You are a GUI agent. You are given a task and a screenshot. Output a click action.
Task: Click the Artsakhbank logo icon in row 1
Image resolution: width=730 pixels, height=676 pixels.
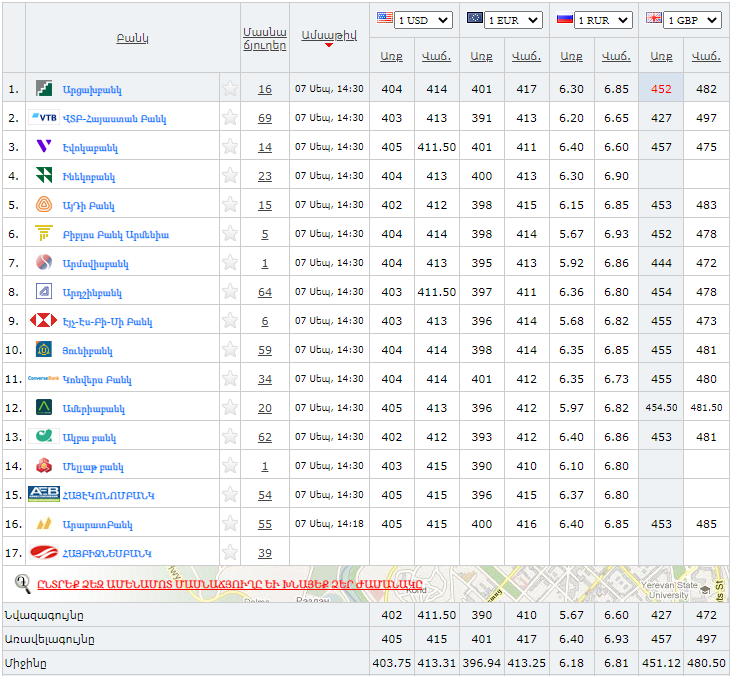pos(44,88)
